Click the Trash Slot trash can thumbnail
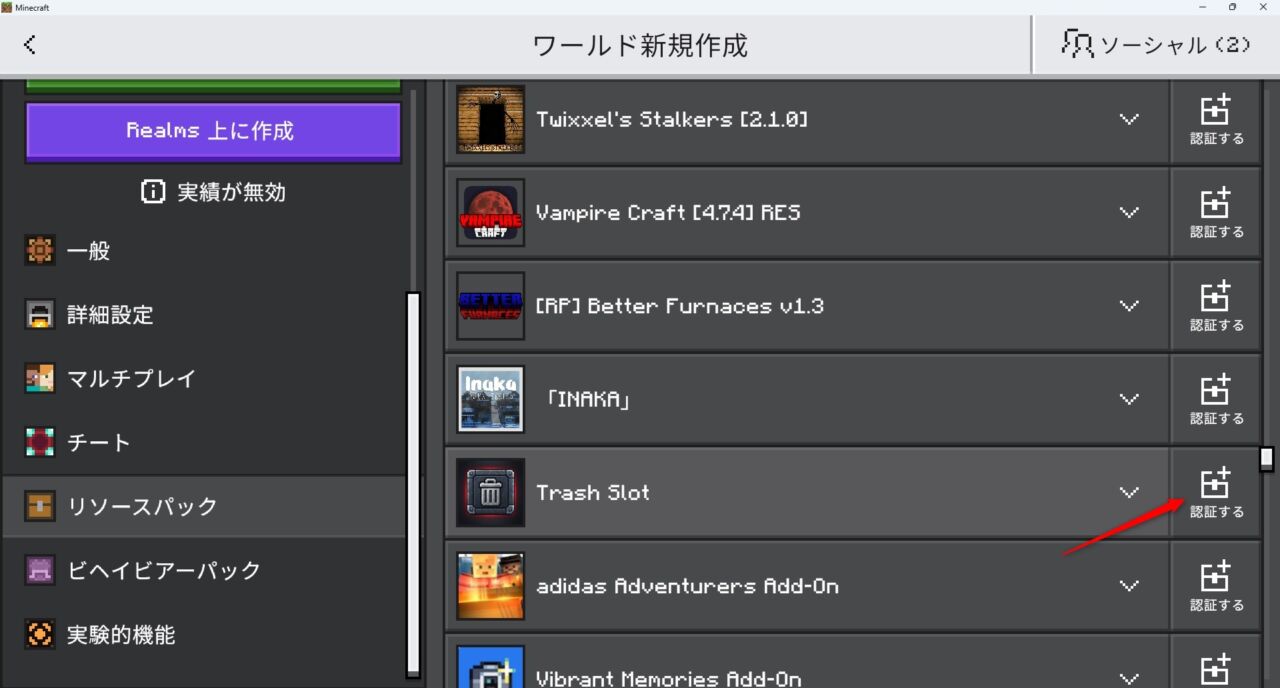Viewport: 1280px width, 688px height. pyautogui.click(x=490, y=492)
